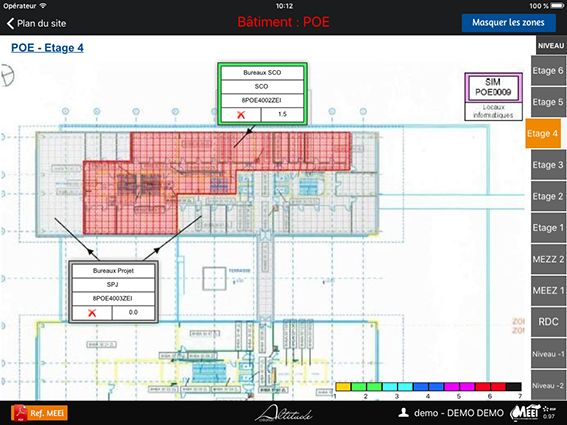Screen dimensions: 567x425
Task: Open the Ref. MEEI PDF icon
Action: coord(39,413)
